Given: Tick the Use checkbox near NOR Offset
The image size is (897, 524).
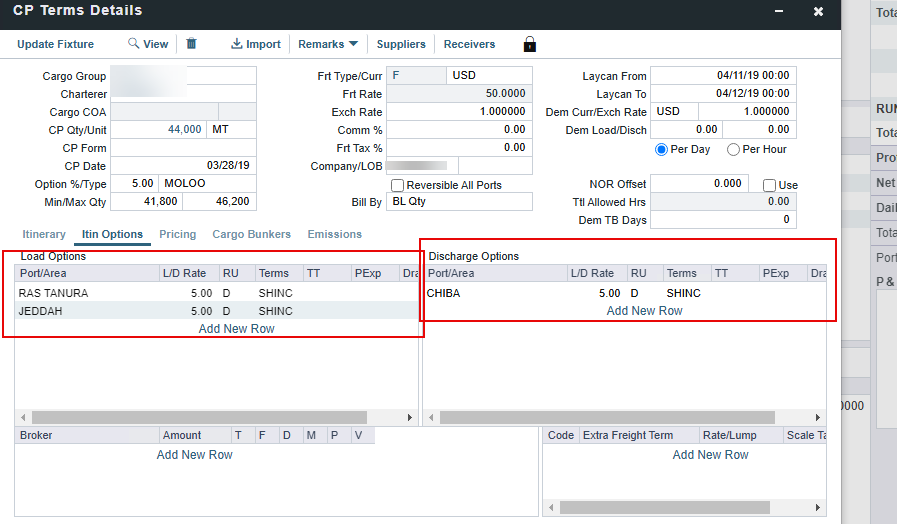Looking at the screenshot, I should [x=769, y=185].
